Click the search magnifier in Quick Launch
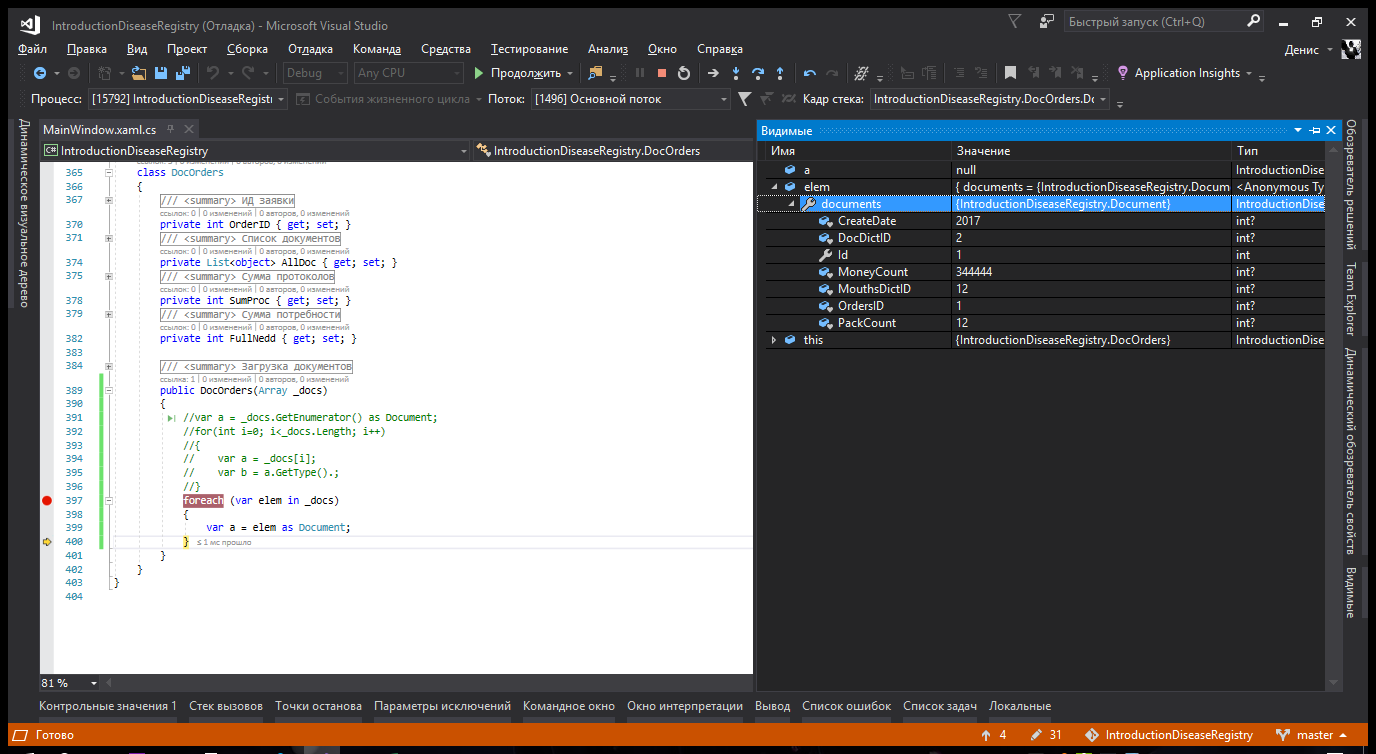 click(x=1254, y=21)
